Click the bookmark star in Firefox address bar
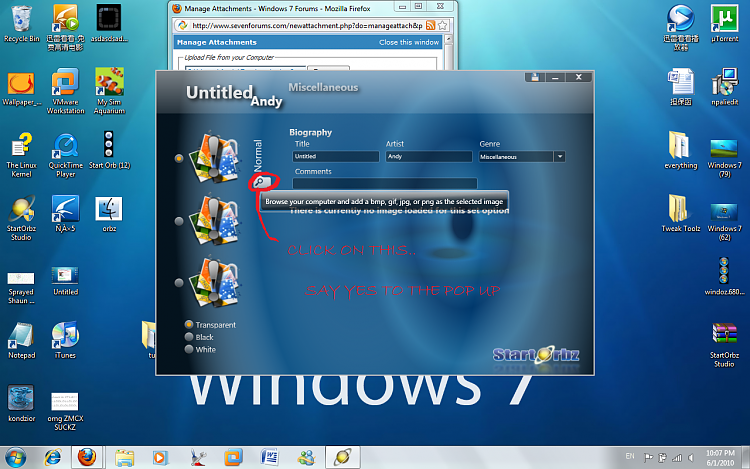 (x=442, y=25)
